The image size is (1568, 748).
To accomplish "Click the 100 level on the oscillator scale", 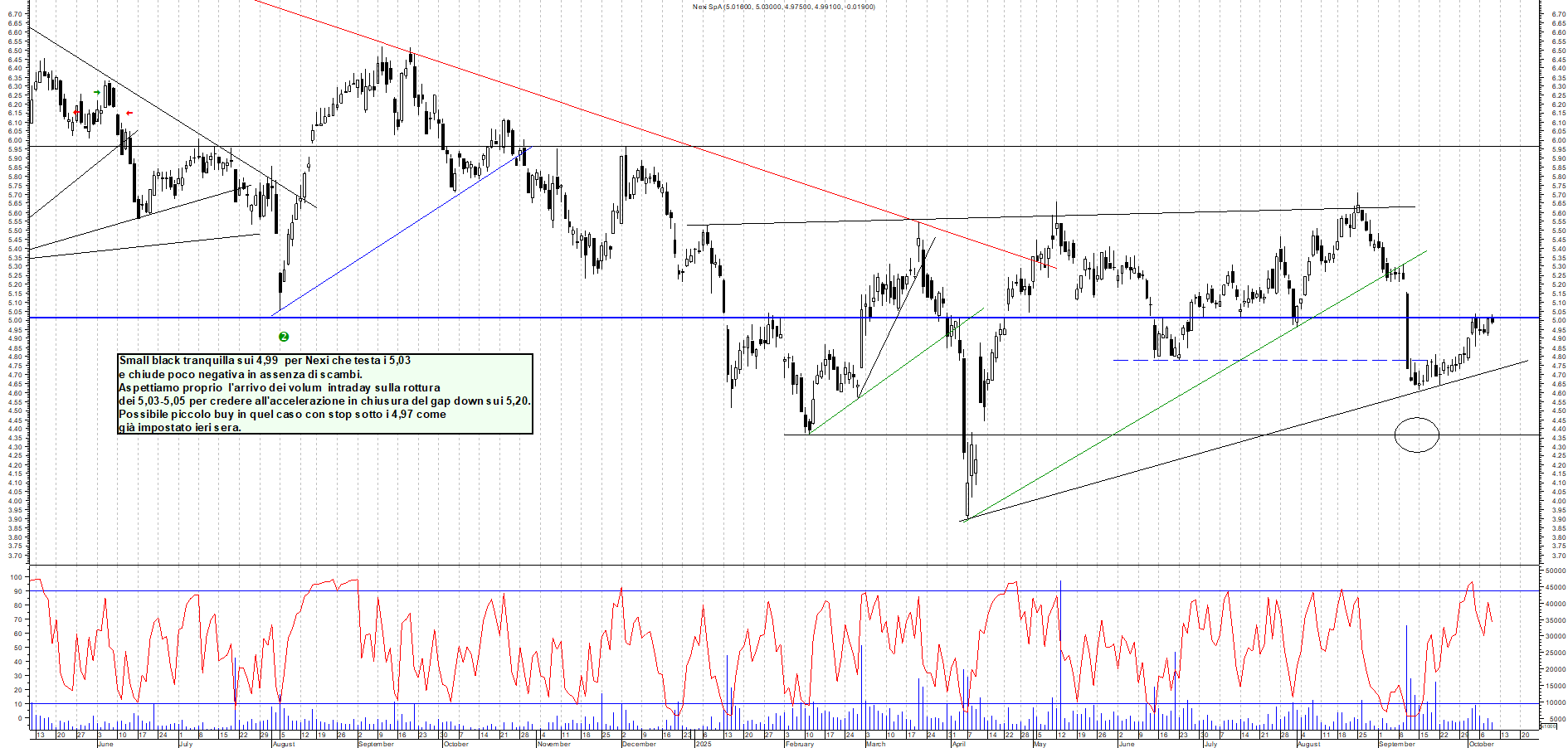I will click(16, 577).
